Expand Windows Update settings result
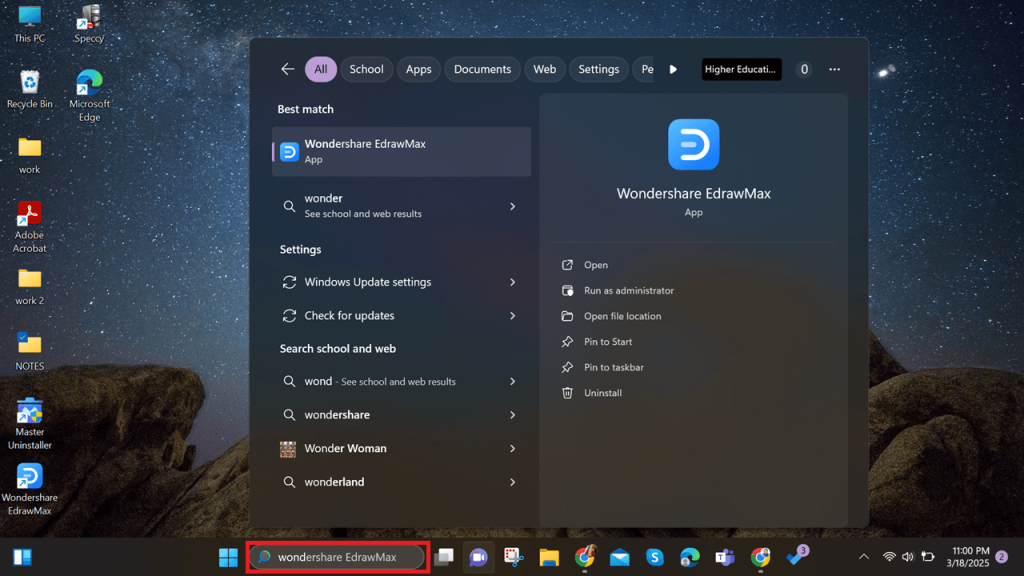Image resolution: width=1024 pixels, height=576 pixels. click(513, 282)
